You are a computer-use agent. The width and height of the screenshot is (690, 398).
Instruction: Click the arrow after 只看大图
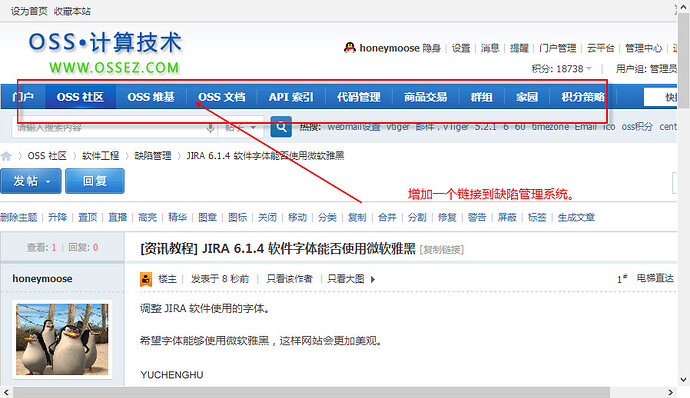pos(373,279)
